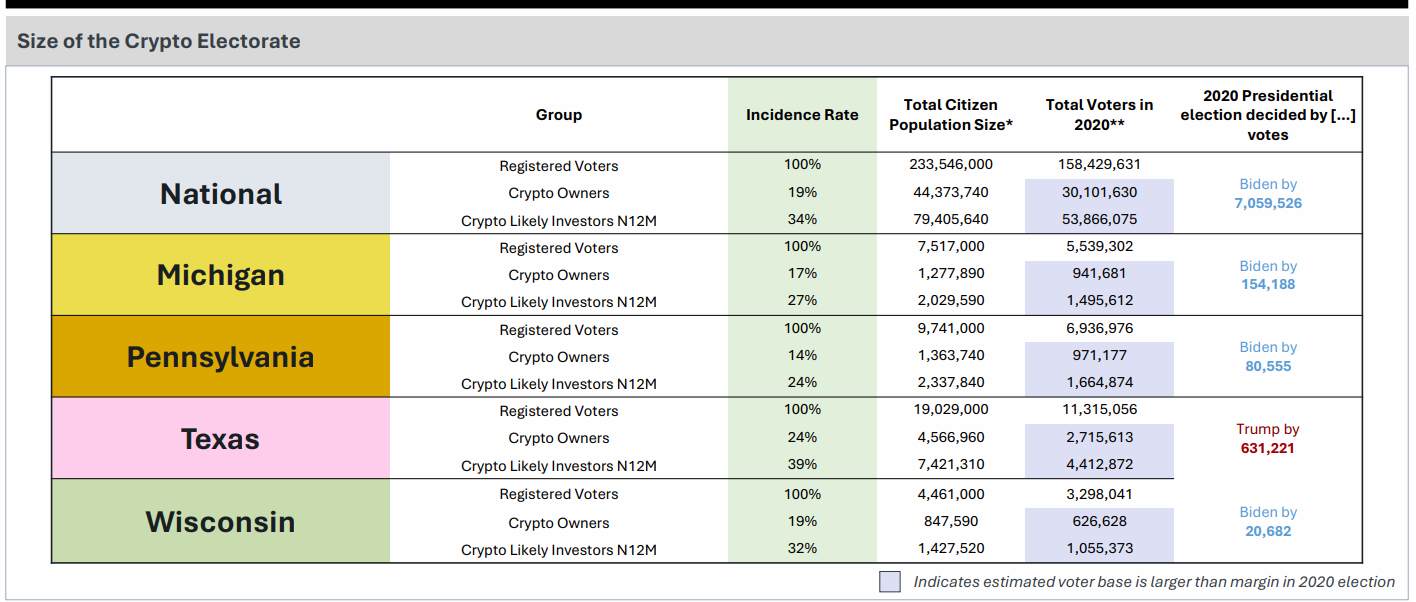The height and width of the screenshot is (602, 1416).
Task: Click Texas crypto owners incidence rate 24%
Action: click(802, 437)
